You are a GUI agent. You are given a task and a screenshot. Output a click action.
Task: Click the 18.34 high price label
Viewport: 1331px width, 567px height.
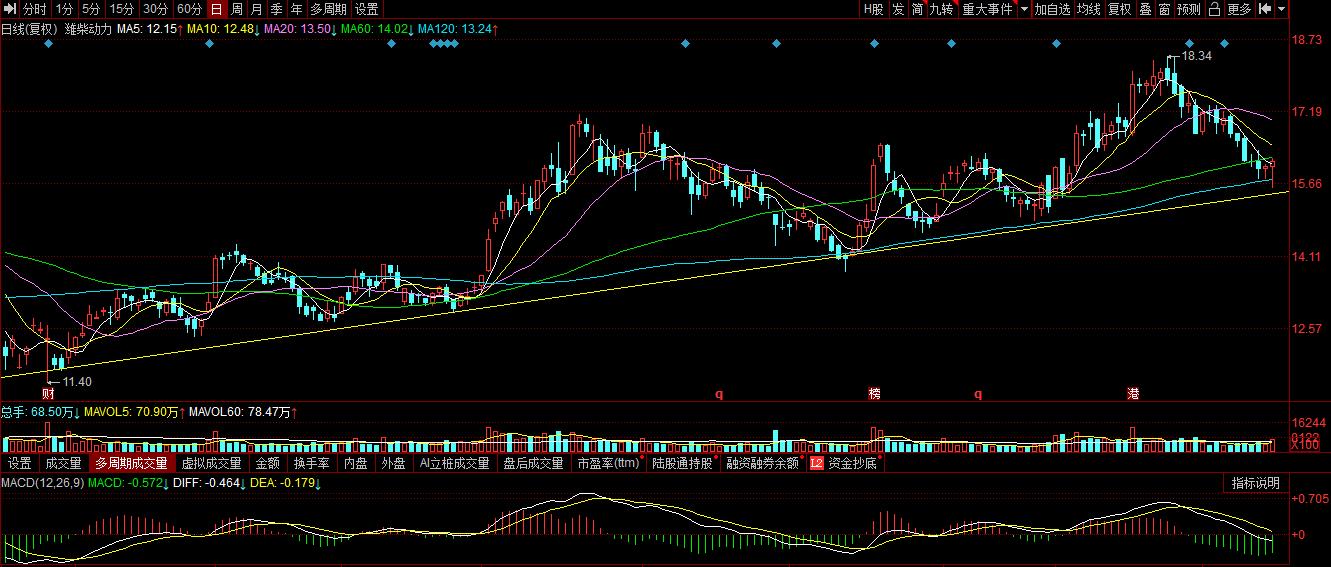point(1196,57)
